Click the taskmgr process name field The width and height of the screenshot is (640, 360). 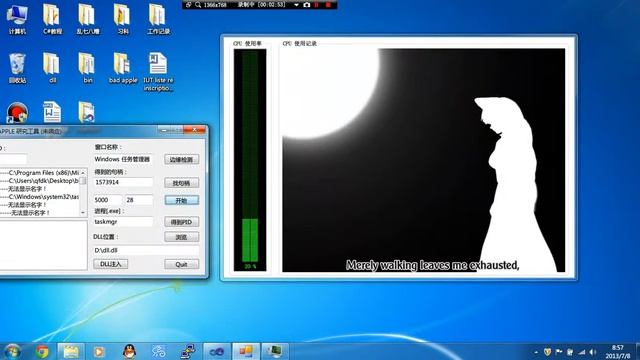tap(123, 221)
